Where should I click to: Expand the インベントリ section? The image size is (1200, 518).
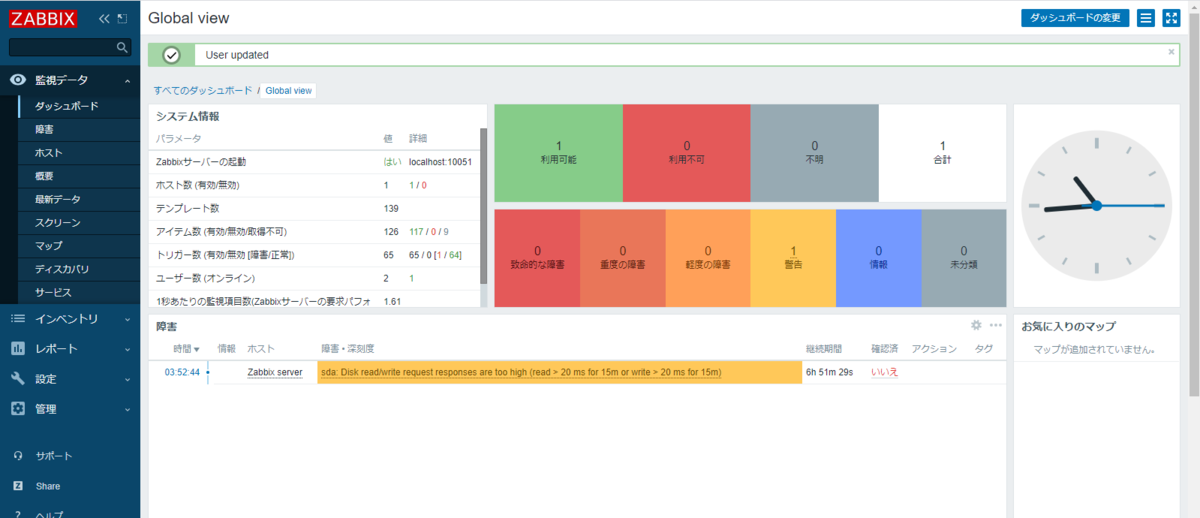[x=127, y=319]
